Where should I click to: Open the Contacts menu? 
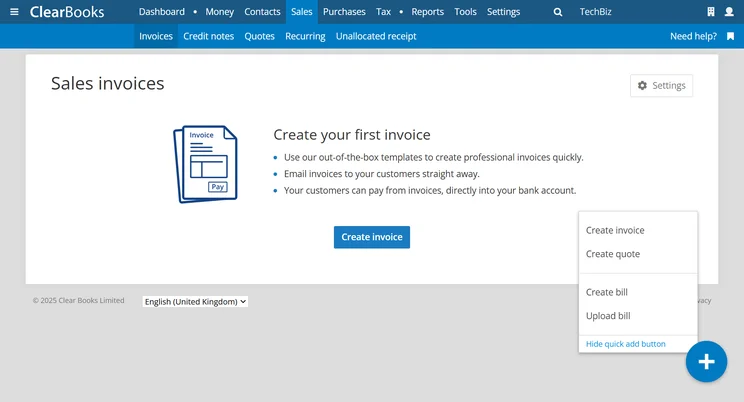point(262,12)
